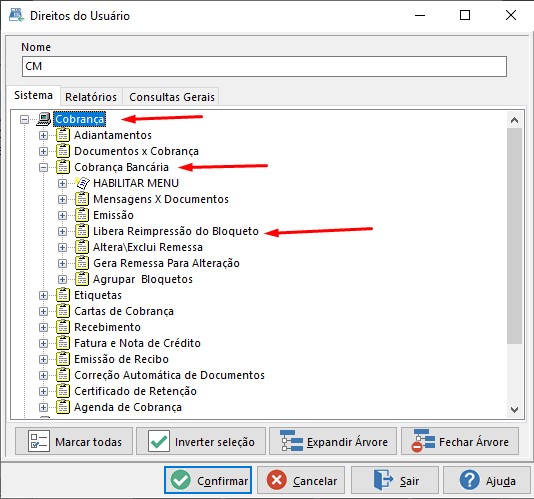This screenshot has width=534, height=499.
Task: Click the app icon in the title bar
Action: pos(16,15)
